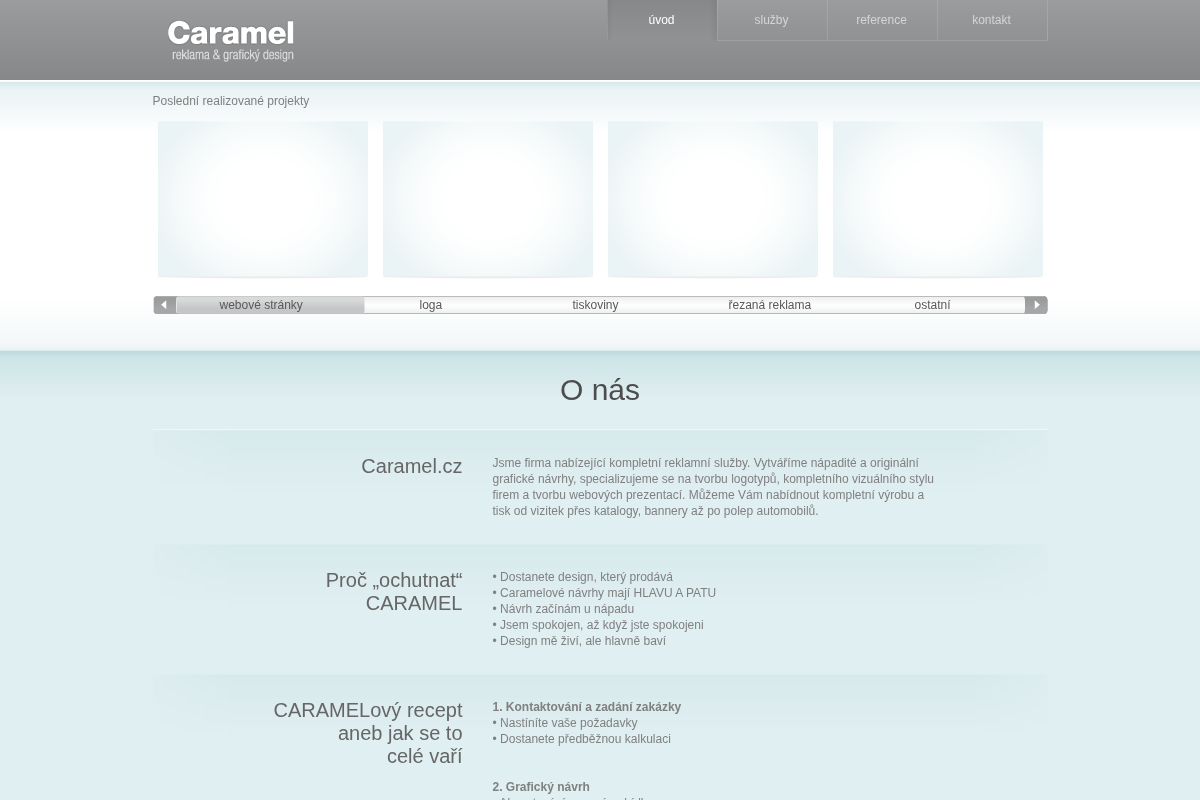Click the left arrow of the project slider
Screen dimensions: 1200x800
[165, 305]
